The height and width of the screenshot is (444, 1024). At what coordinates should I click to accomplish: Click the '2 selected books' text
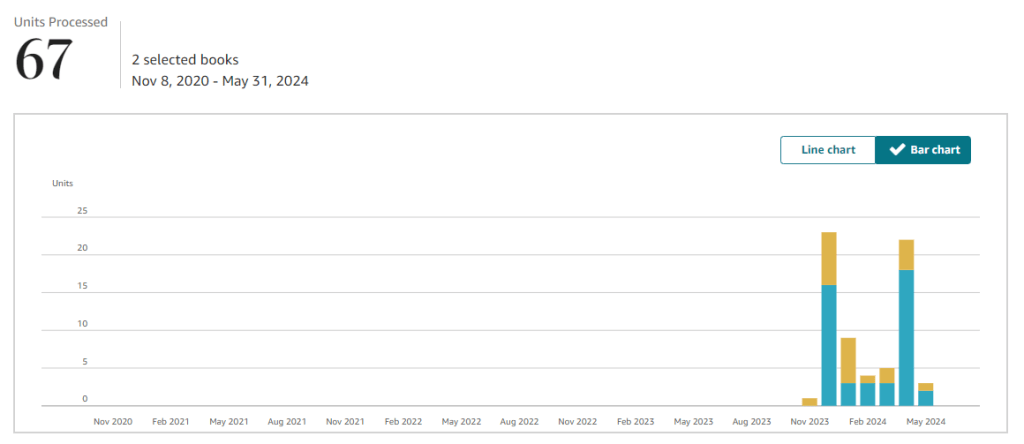(185, 60)
